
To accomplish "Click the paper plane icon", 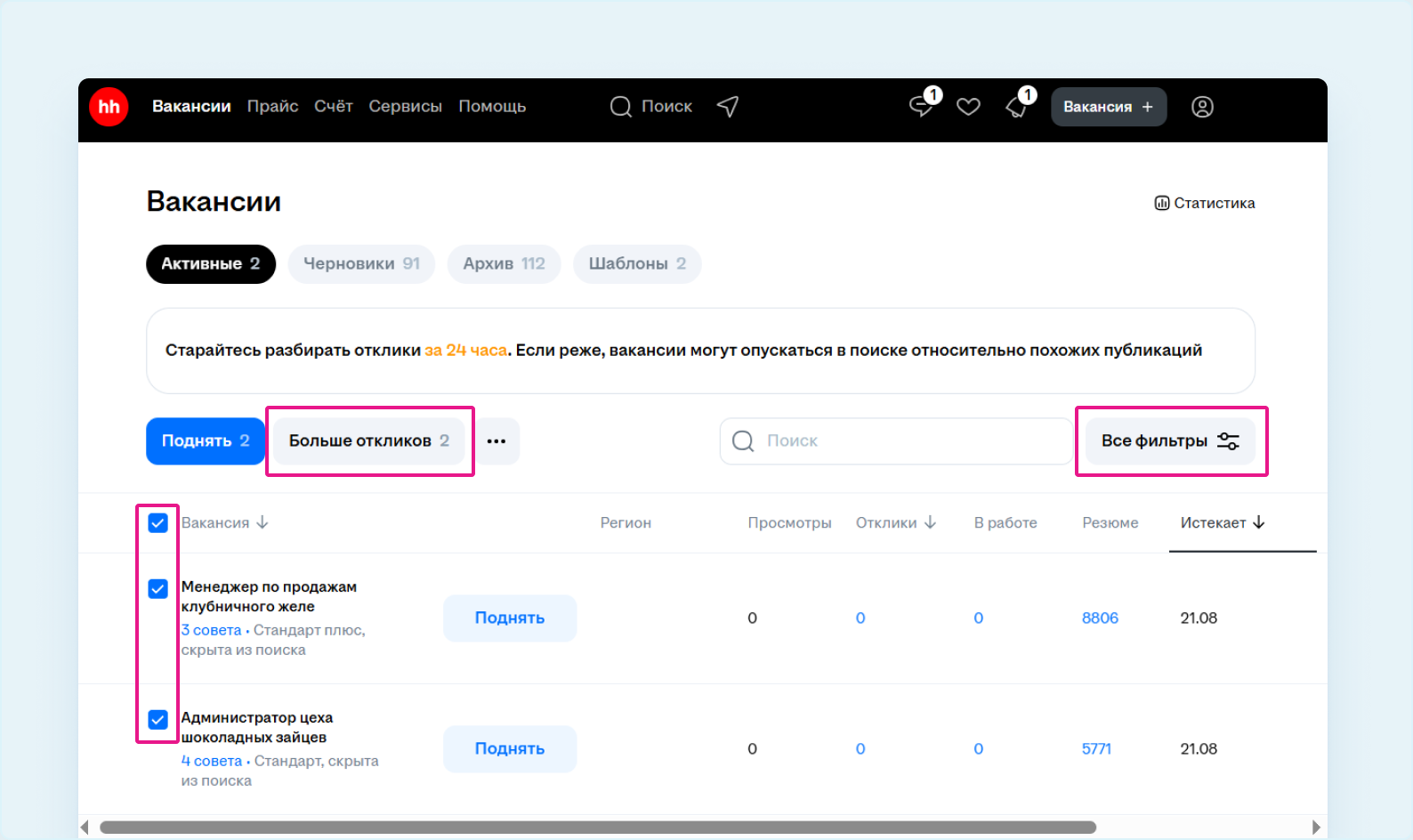I will click(x=728, y=107).
